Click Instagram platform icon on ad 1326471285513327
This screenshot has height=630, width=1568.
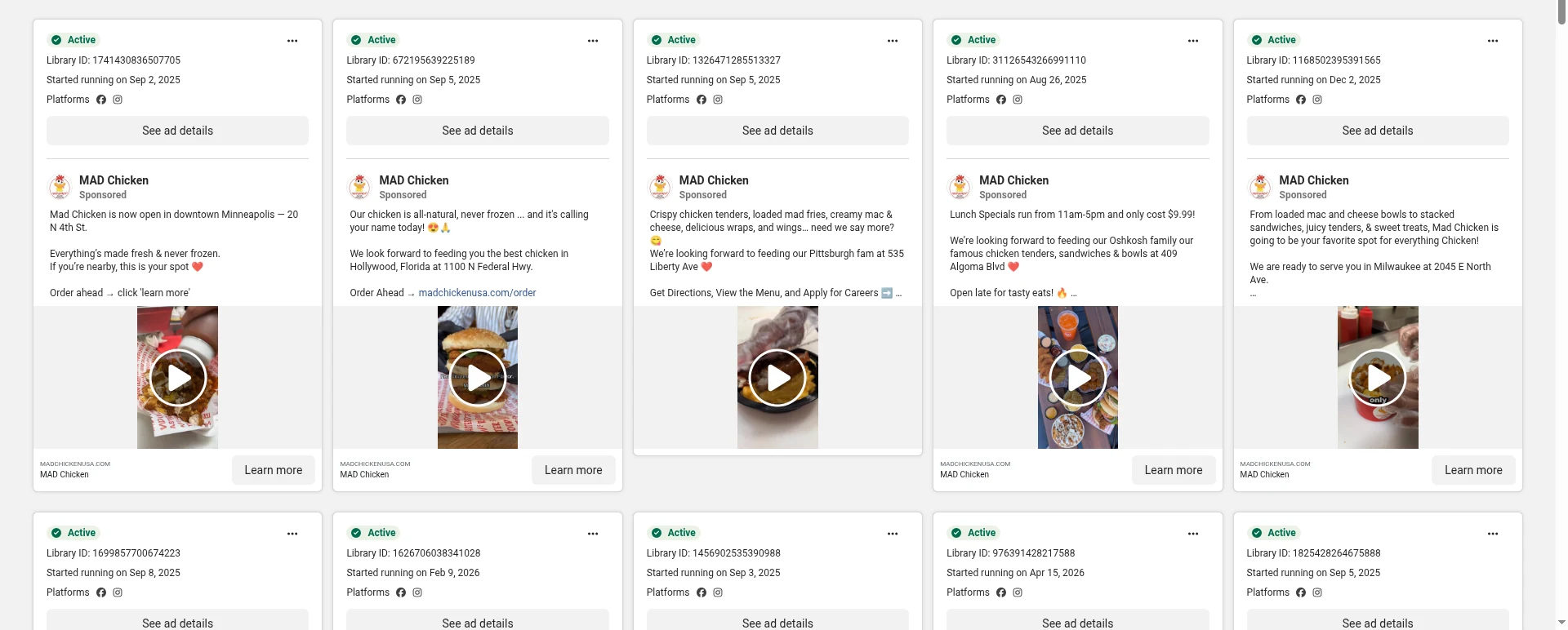pyautogui.click(x=718, y=100)
